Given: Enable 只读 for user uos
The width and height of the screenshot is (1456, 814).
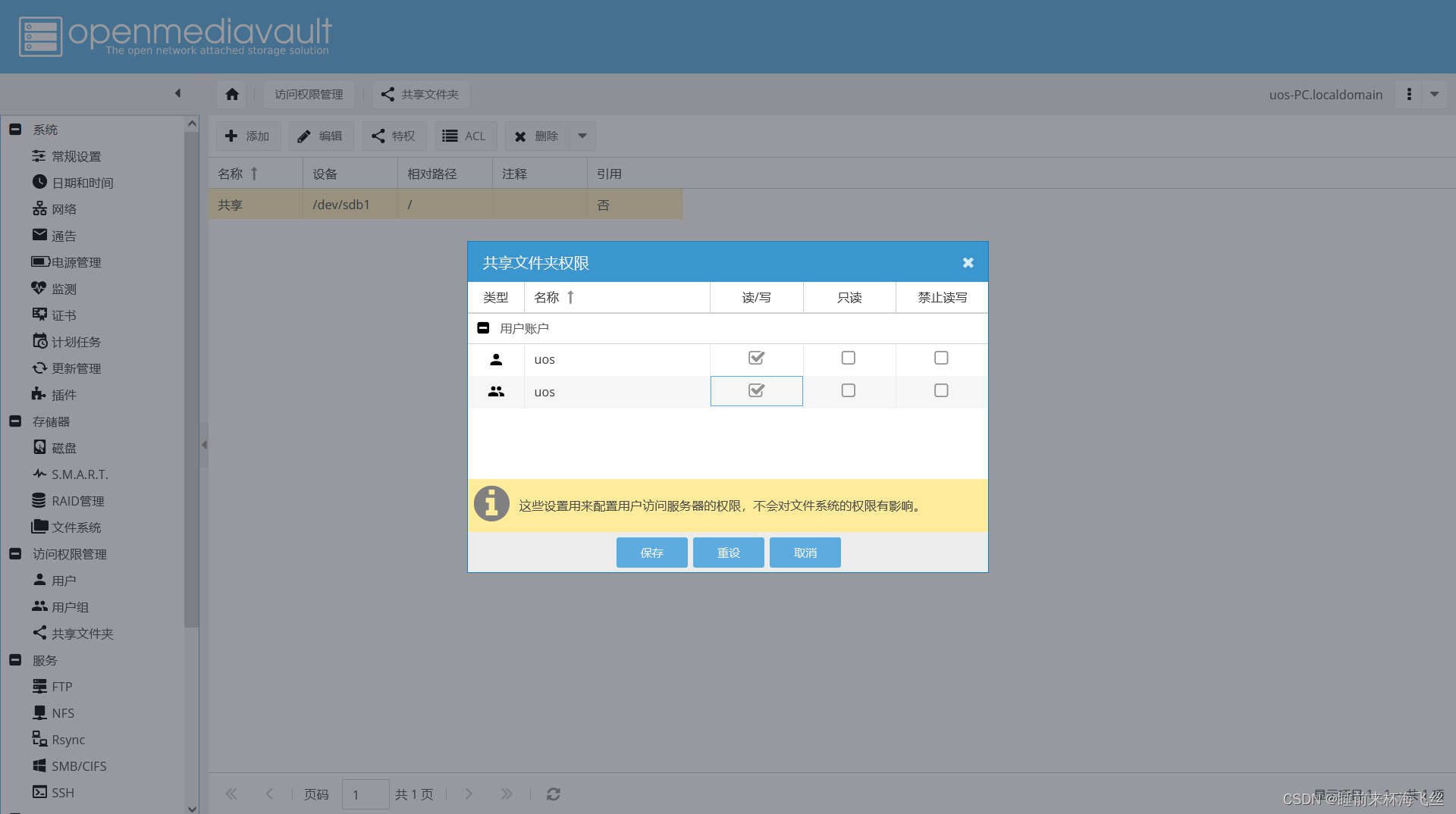Looking at the screenshot, I should tap(849, 358).
